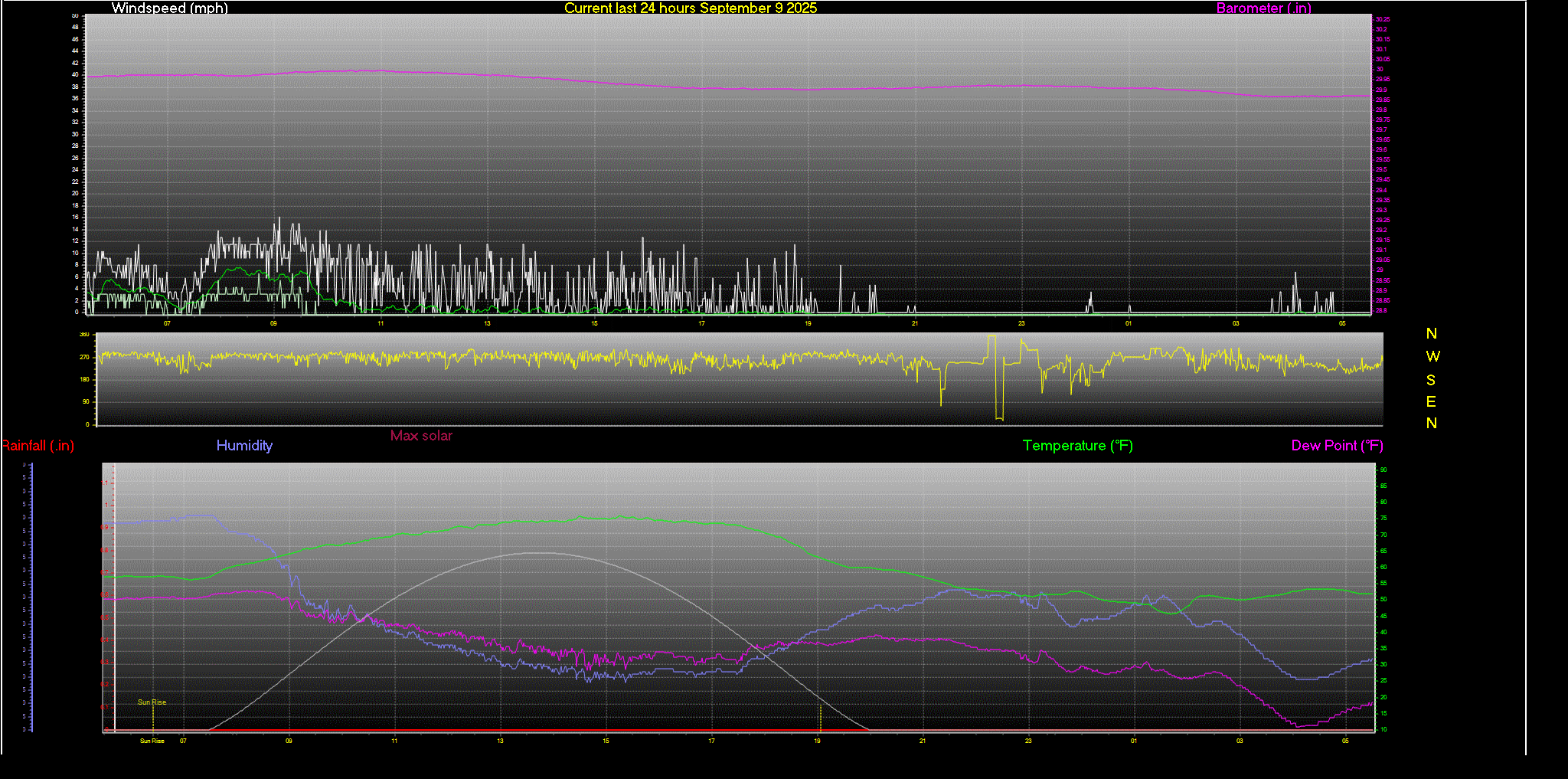Click the 'Sun Rise' marker inside the temperature chart
This screenshot has height=779, width=1568.
click(x=152, y=702)
